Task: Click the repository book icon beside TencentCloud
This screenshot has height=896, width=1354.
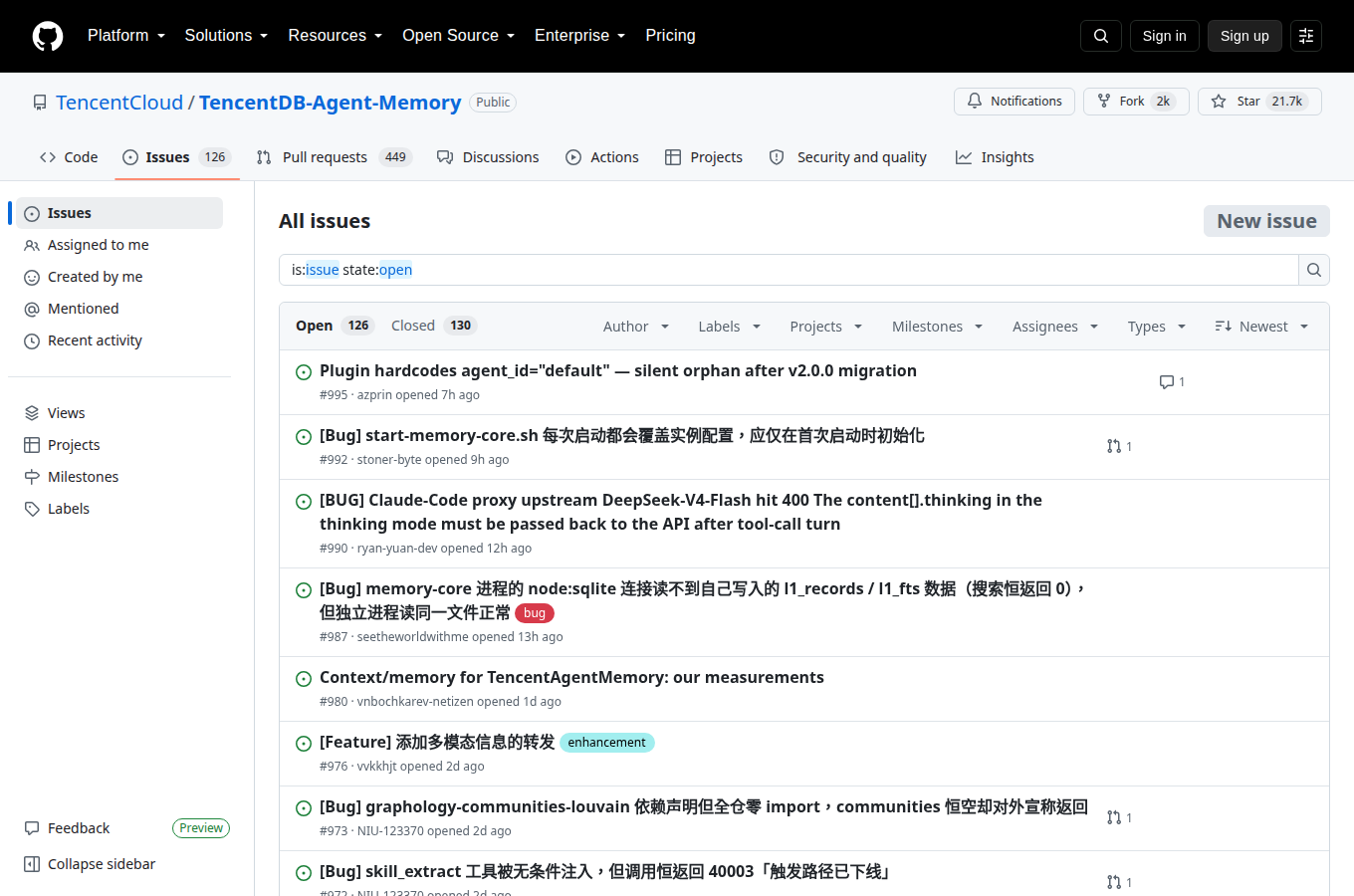Action: click(40, 103)
